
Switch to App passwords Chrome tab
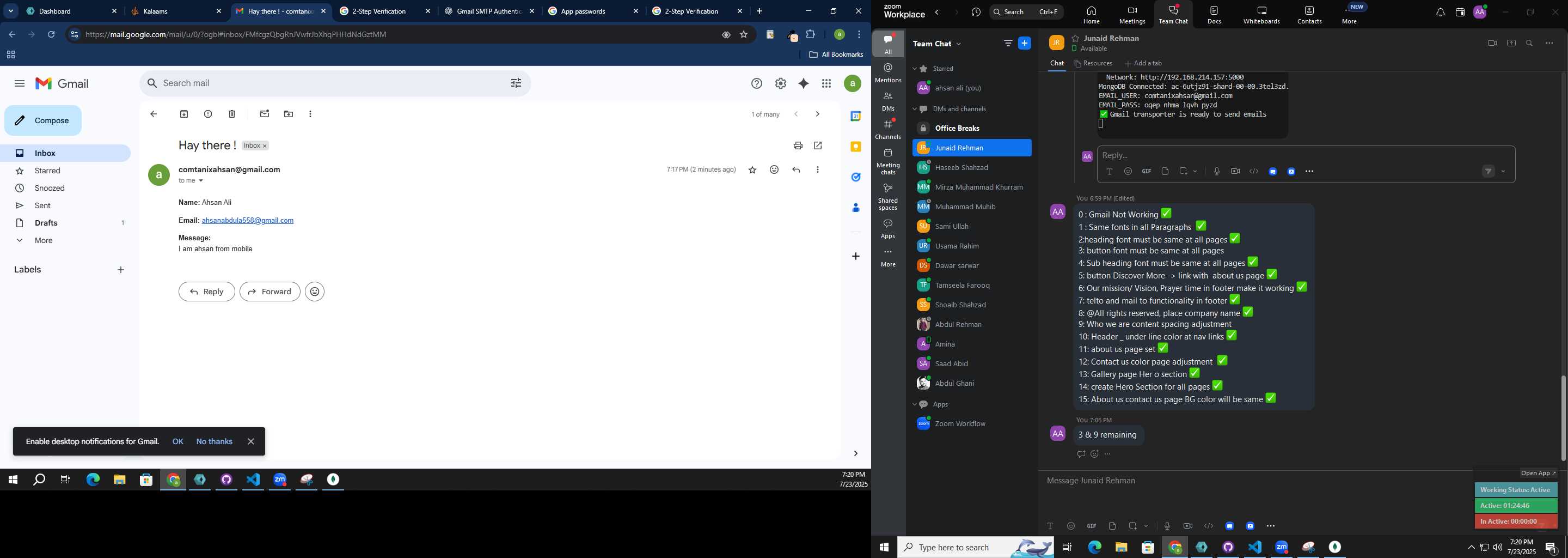coord(593,11)
